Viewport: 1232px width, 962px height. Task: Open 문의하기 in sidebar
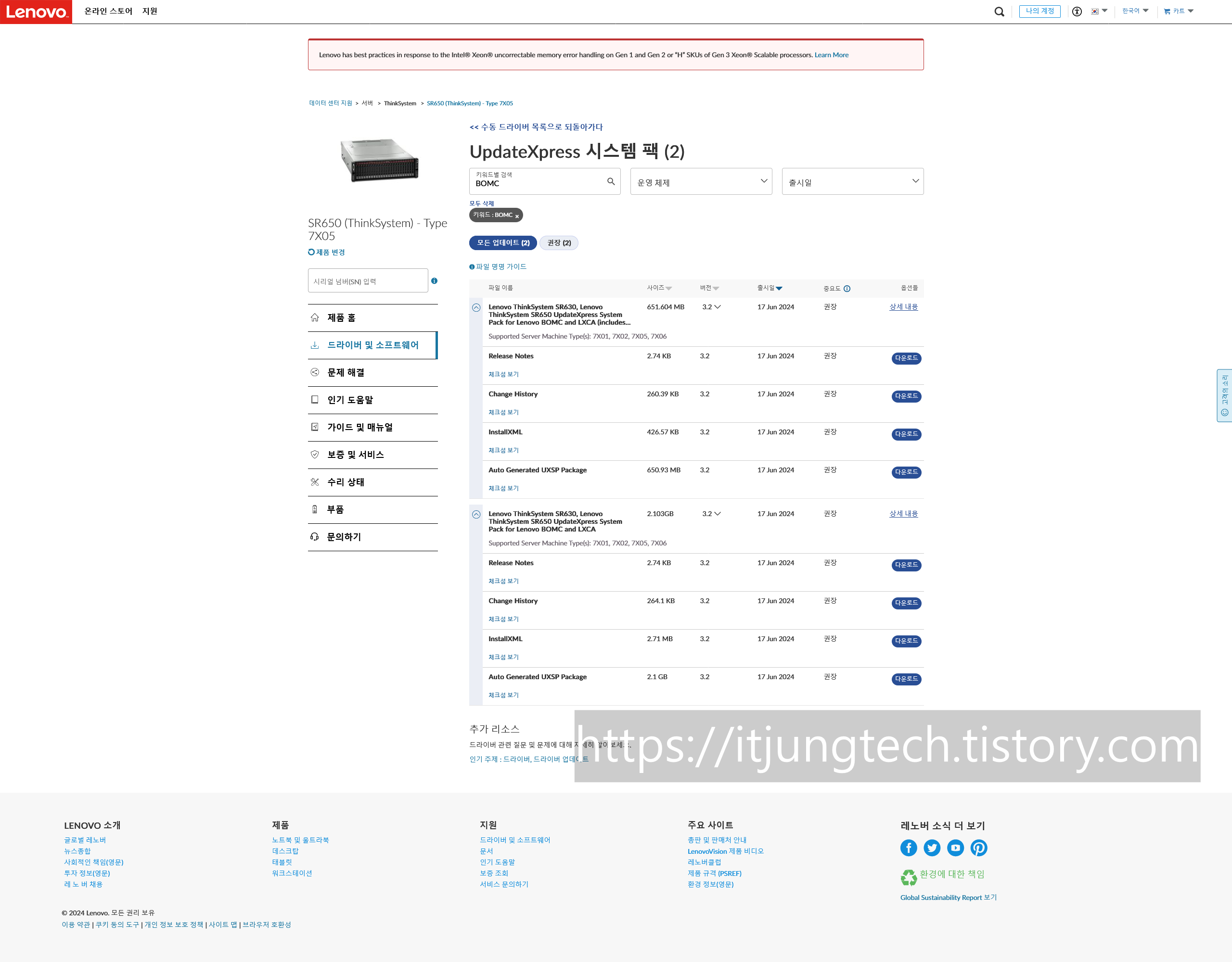tap(373, 537)
